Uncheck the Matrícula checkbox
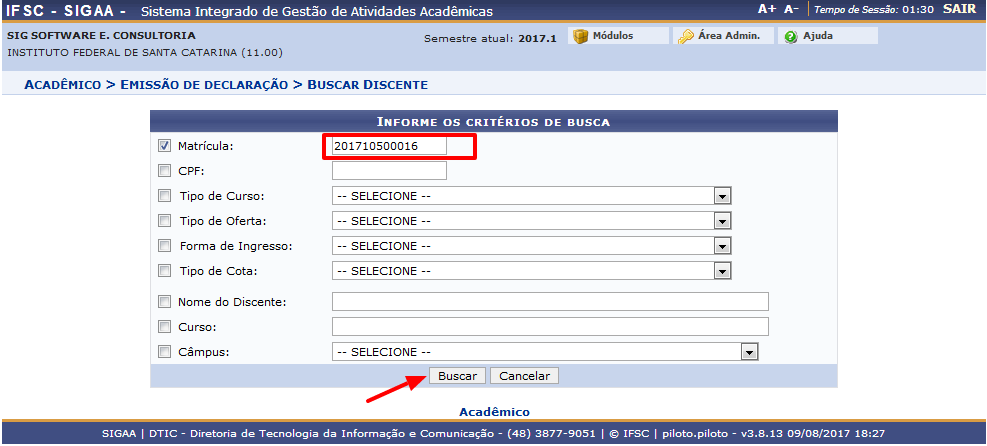 pyautogui.click(x=165, y=146)
